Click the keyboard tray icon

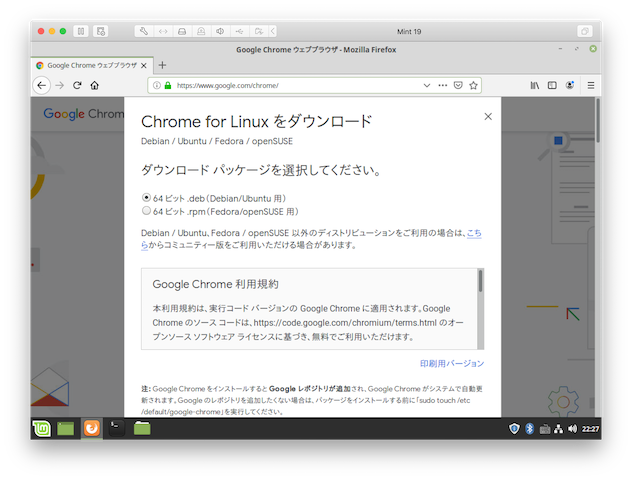tap(545, 429)
